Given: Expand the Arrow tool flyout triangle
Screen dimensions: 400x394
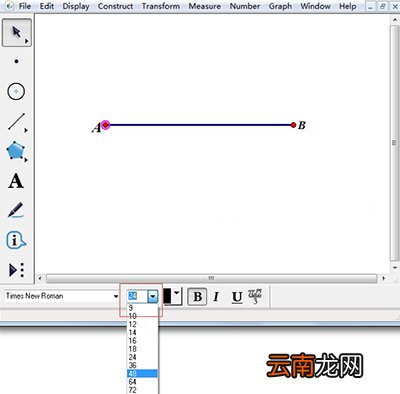Looking at the screenshot, I should point(27,41).
